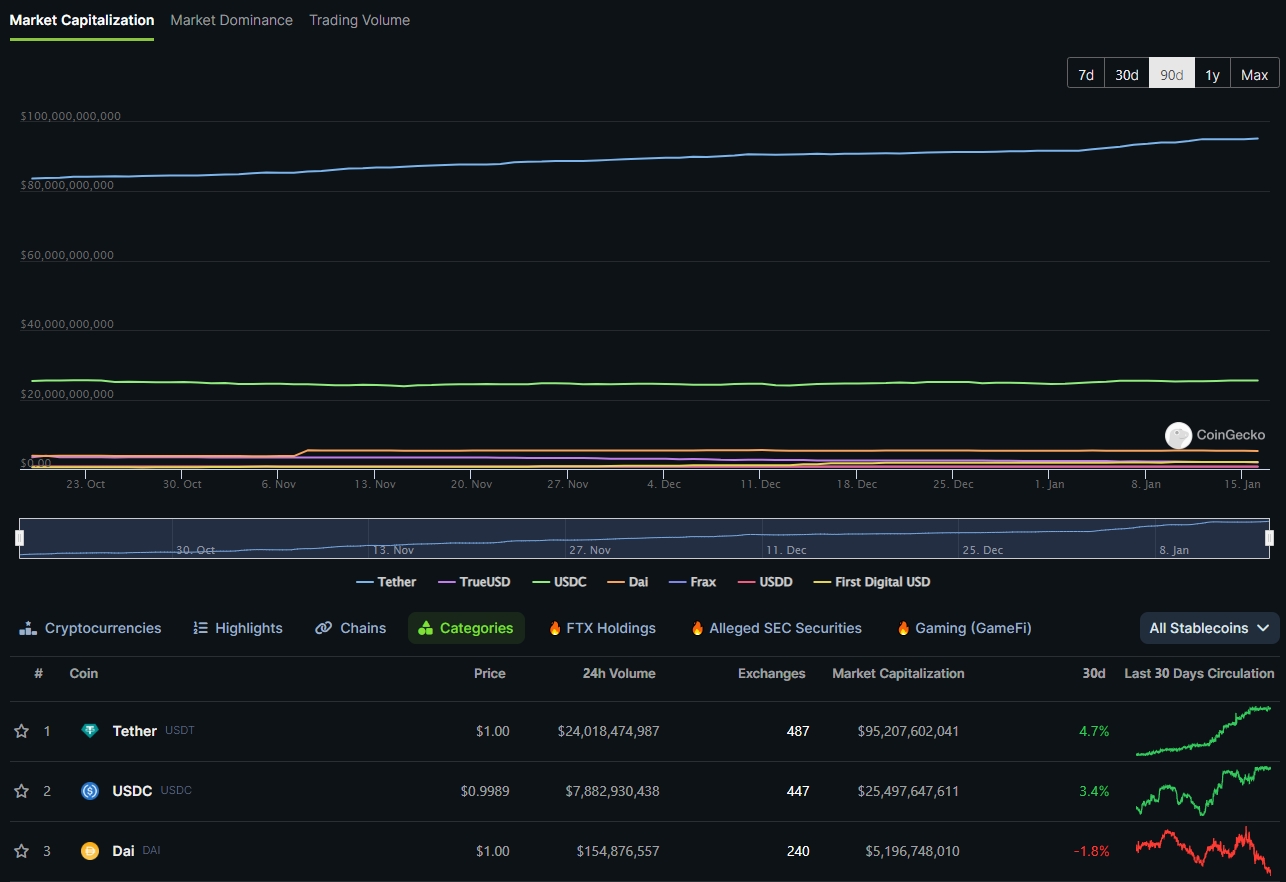The image size is (1286, 882).
Task: Click the Tether coin logo icon
Action: 90,731
